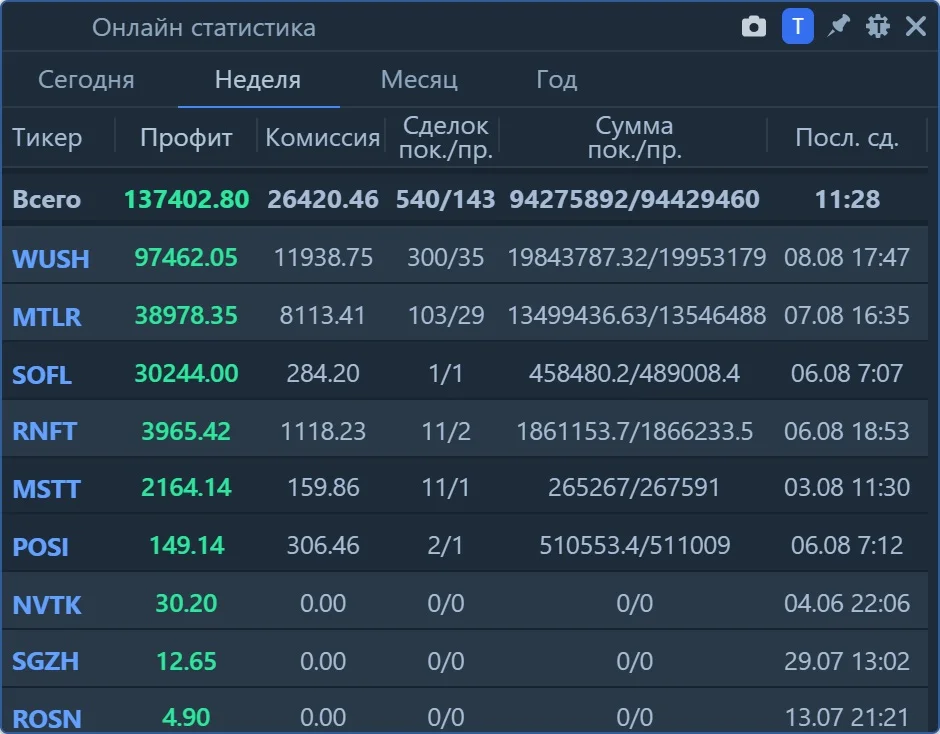Click SOFL sum 458480.2/489008.4

tap(634, 373)
